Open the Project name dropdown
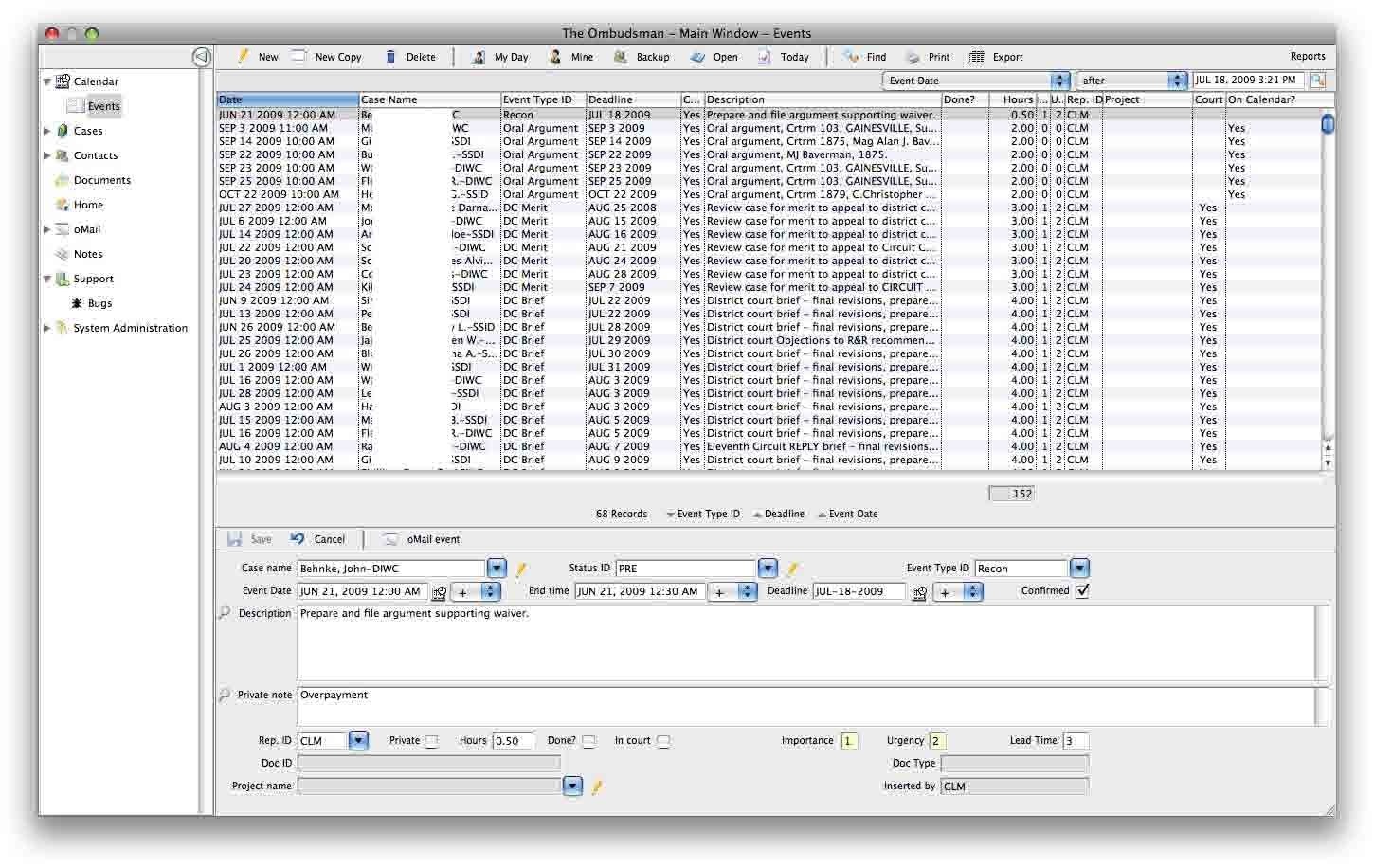 (x=572, y=787)
